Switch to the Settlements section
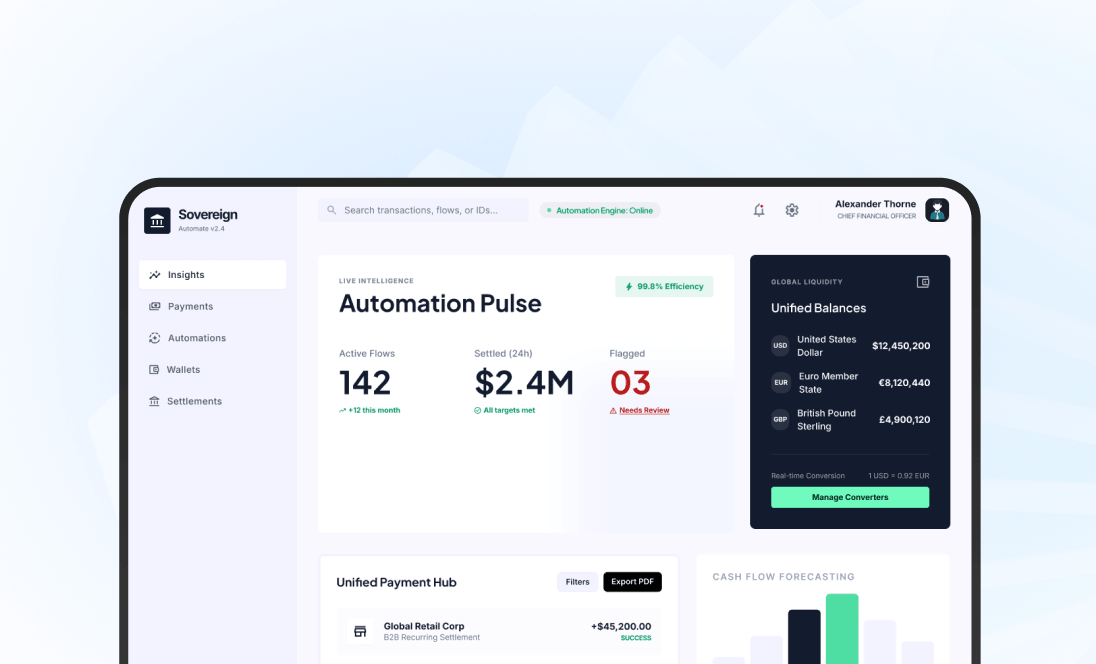 click(192, 401)
